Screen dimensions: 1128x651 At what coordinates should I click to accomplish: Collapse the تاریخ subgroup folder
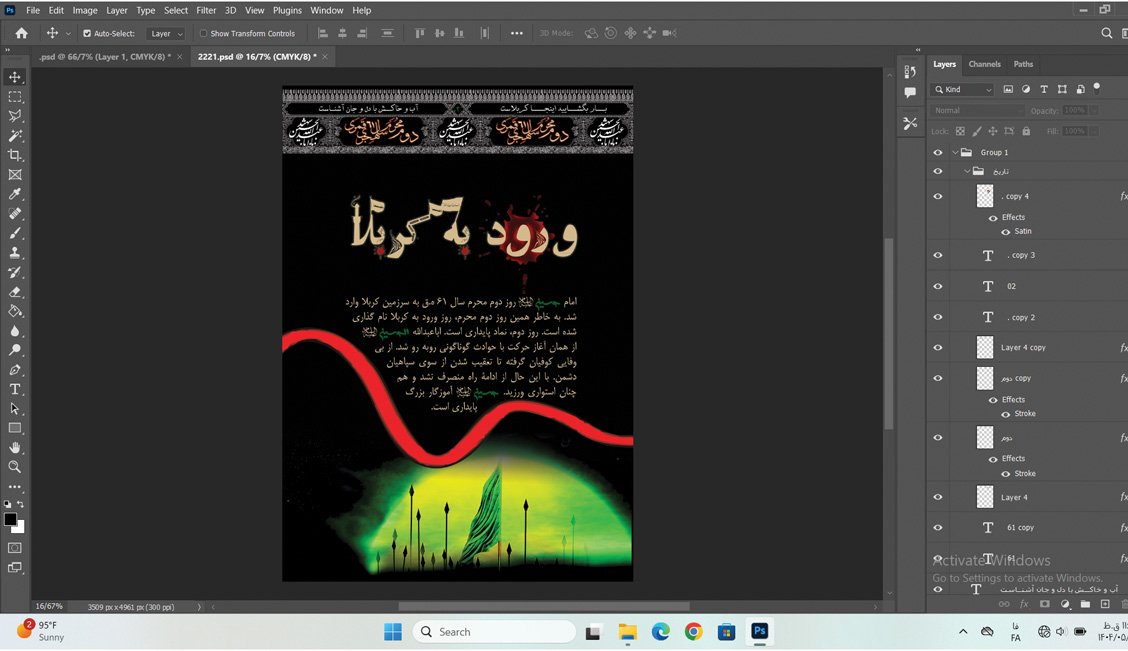point(968,171)
